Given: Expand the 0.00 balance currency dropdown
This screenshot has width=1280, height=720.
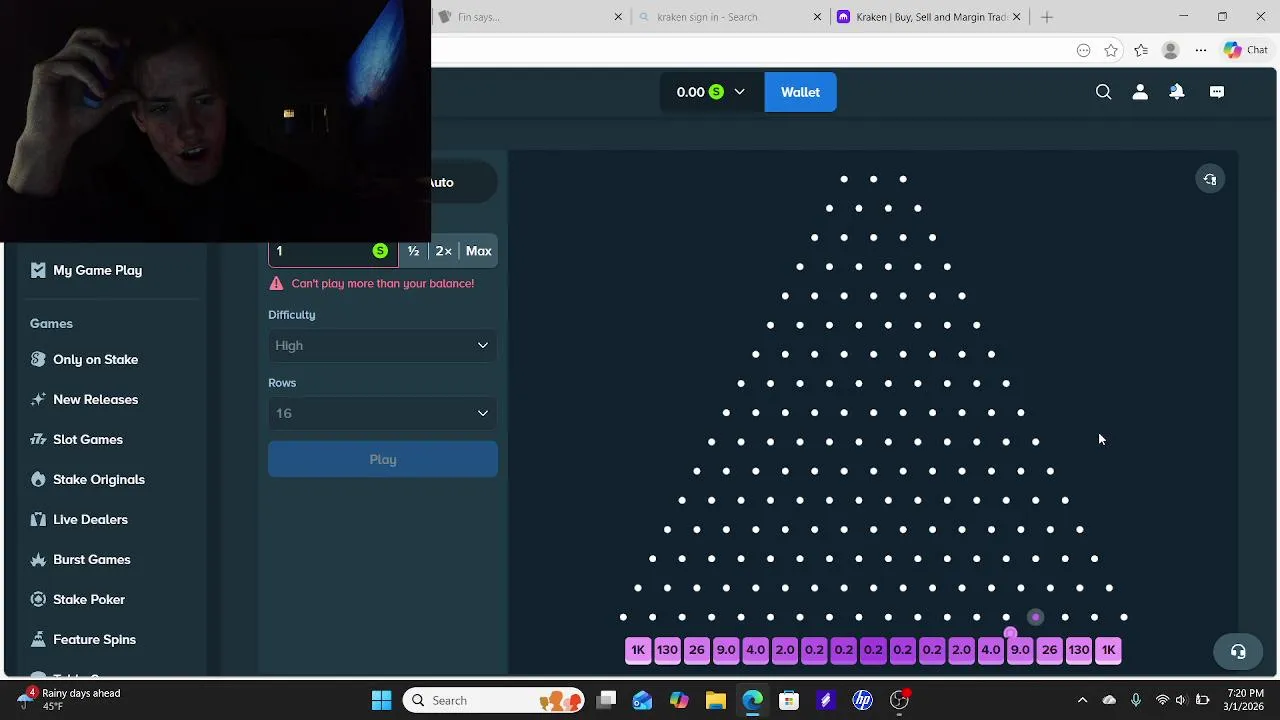Looking at the screenshot, I should click(711, 92).
